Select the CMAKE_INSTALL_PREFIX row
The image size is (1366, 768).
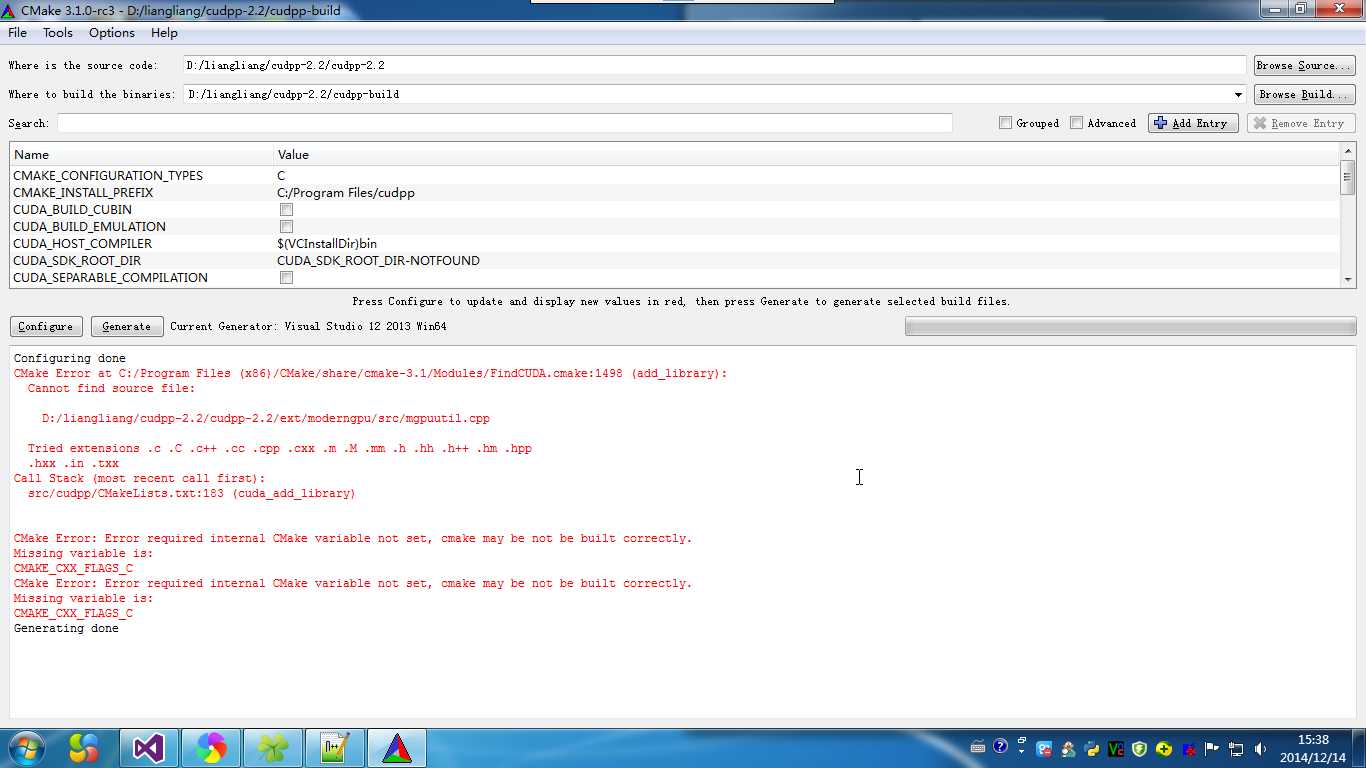(x=675, y=193)
